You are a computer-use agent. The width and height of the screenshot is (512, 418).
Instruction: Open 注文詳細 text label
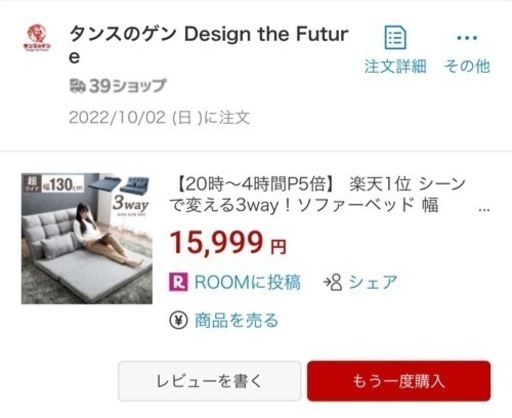pyautogui.click(x=395, y=66)
